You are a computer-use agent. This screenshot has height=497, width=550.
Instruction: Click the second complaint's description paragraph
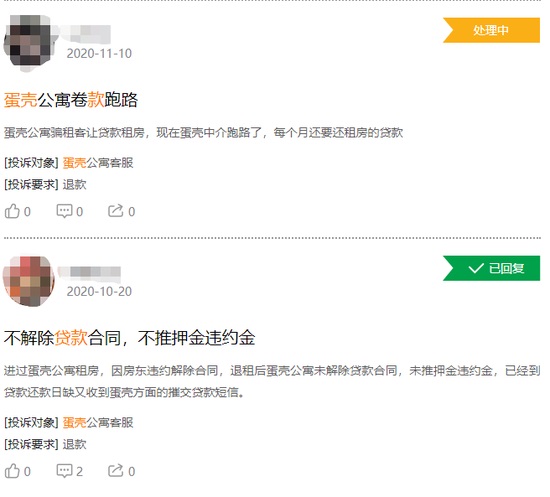(272, 381)
